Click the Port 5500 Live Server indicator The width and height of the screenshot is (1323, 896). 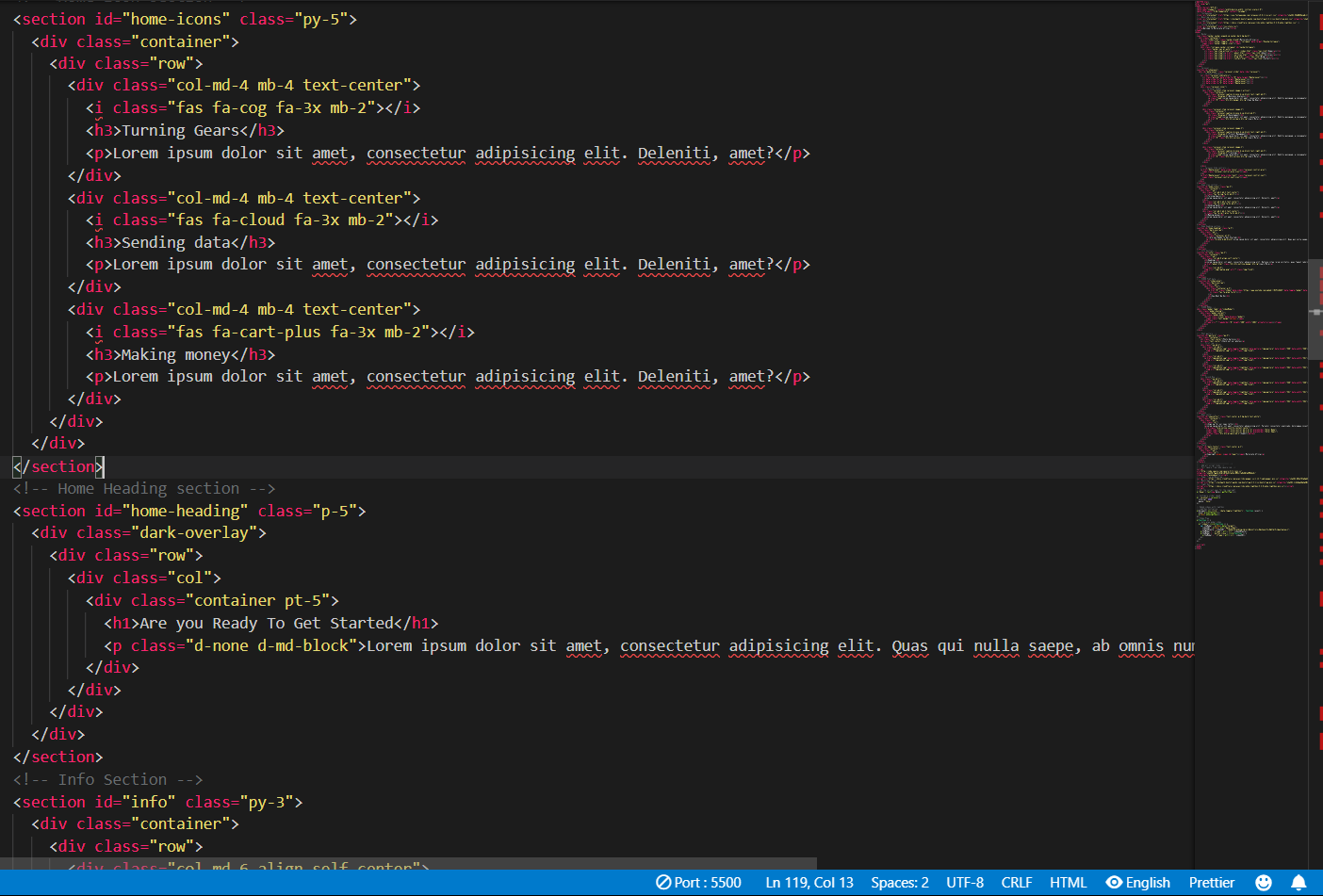pos(699,883)
